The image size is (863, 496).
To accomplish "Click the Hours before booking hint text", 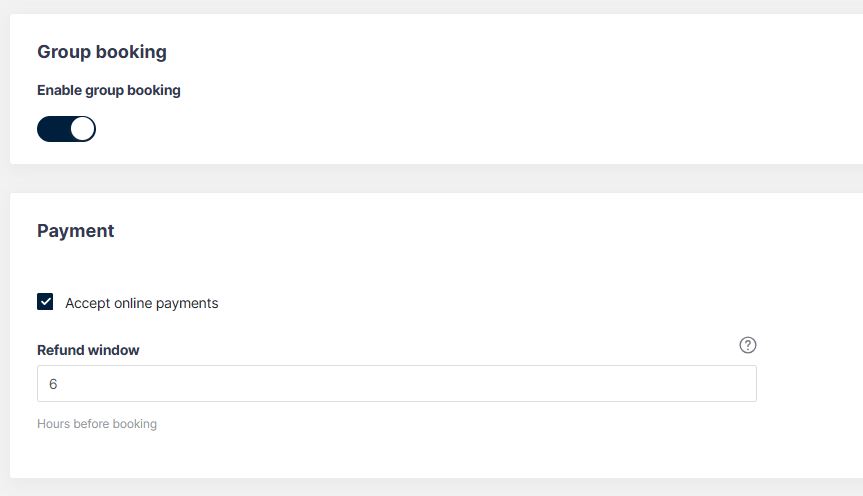I will coord(97,424).
